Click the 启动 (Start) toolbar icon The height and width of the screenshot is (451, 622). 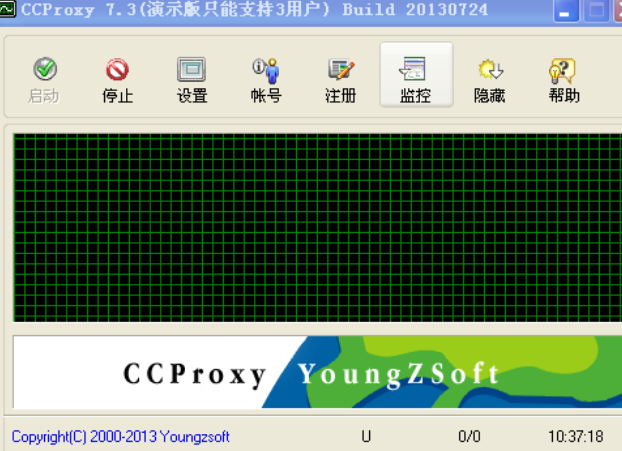coord(44,79)
